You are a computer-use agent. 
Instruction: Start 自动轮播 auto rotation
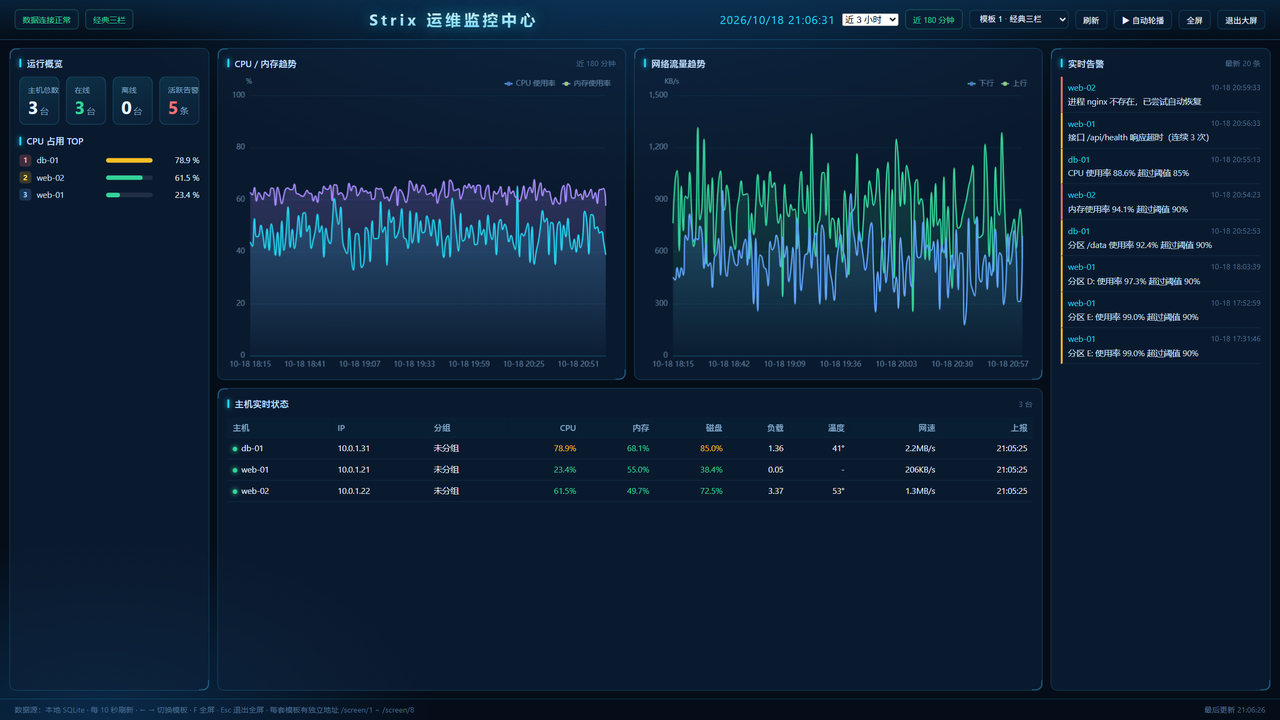(x=1143, y=20)
